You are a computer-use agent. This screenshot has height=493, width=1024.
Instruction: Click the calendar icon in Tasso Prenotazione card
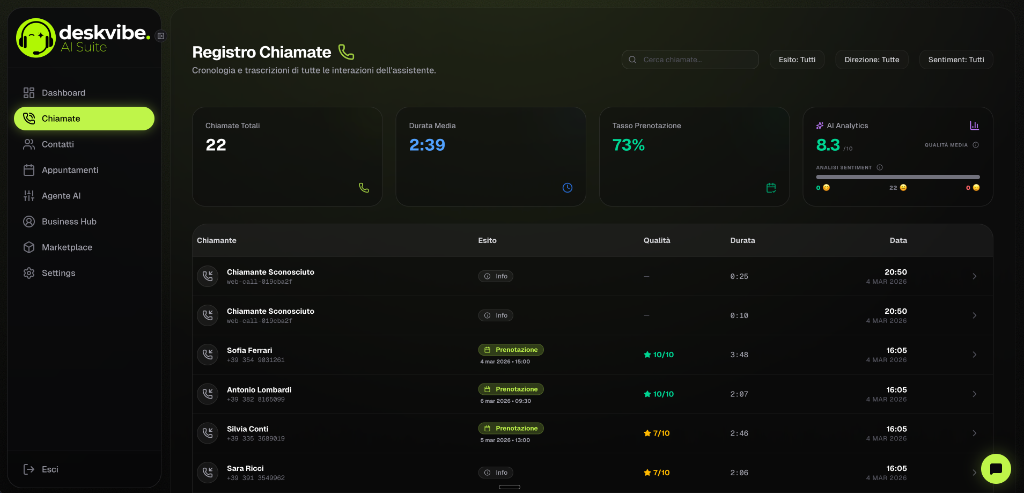pos(771,187)
